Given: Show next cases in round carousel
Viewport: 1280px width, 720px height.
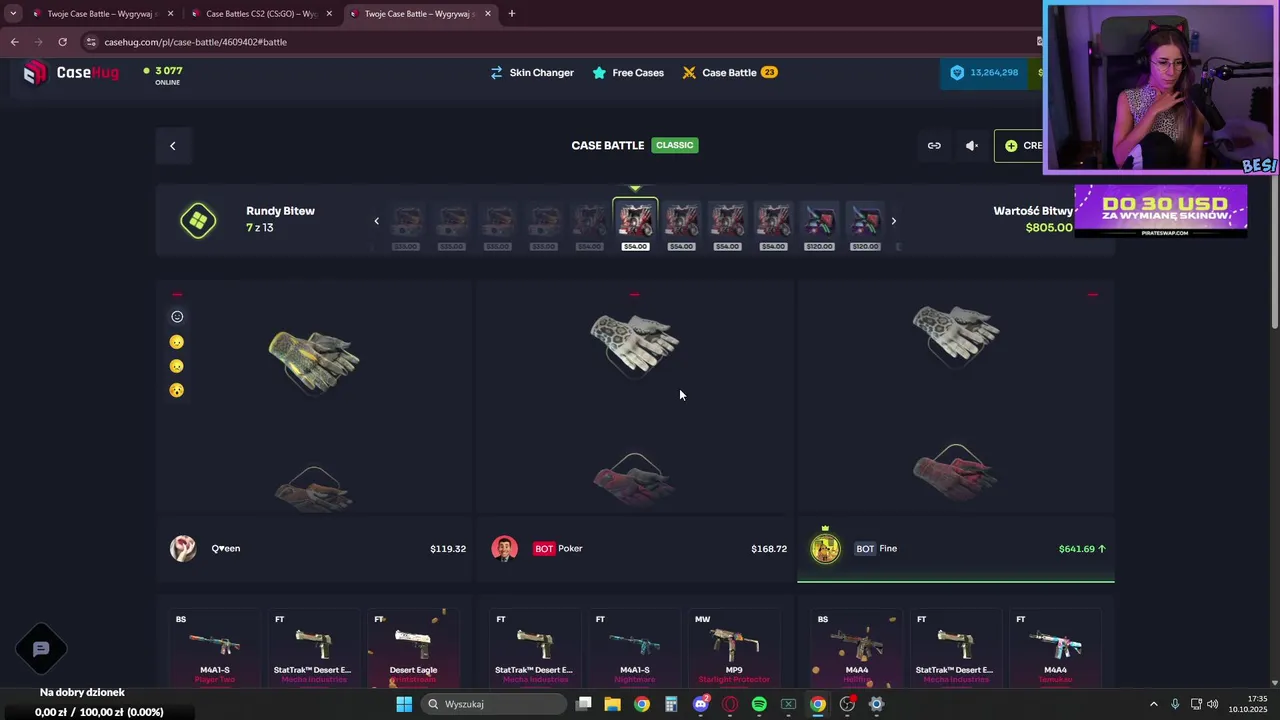Looking at the screenshot, I should [893, 221].
